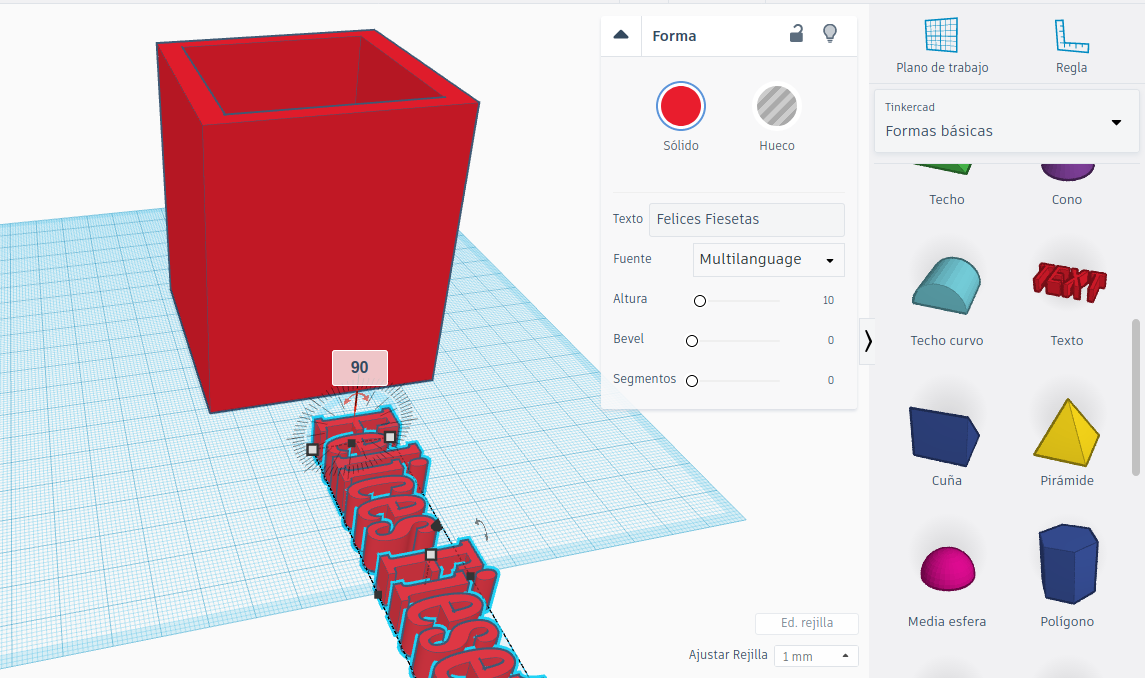Pick the Polígono shape
Viewport: 1145px width, 678px height.
(1066, 565)
